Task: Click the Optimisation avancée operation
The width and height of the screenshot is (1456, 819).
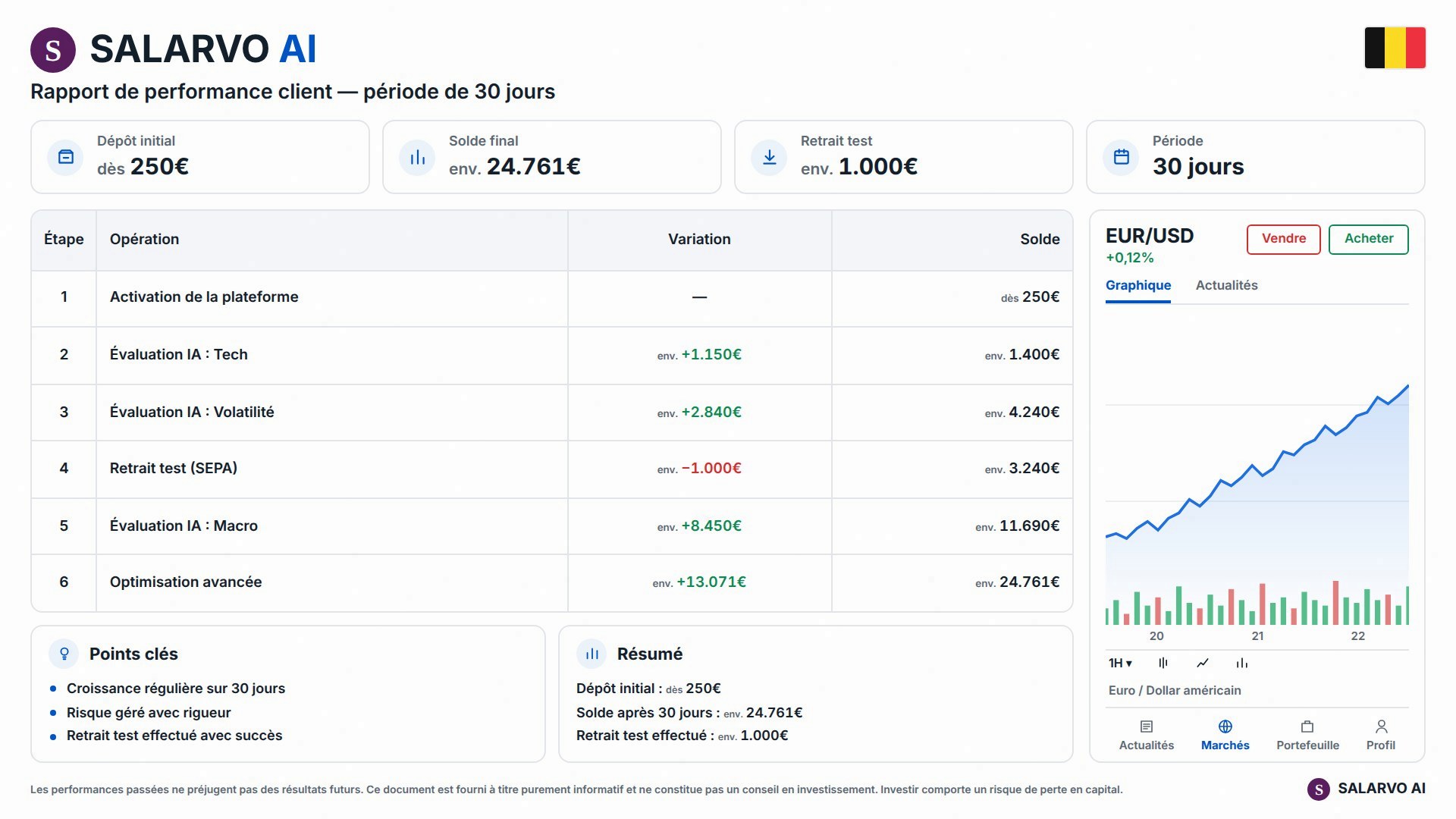Action: (186, 582)
